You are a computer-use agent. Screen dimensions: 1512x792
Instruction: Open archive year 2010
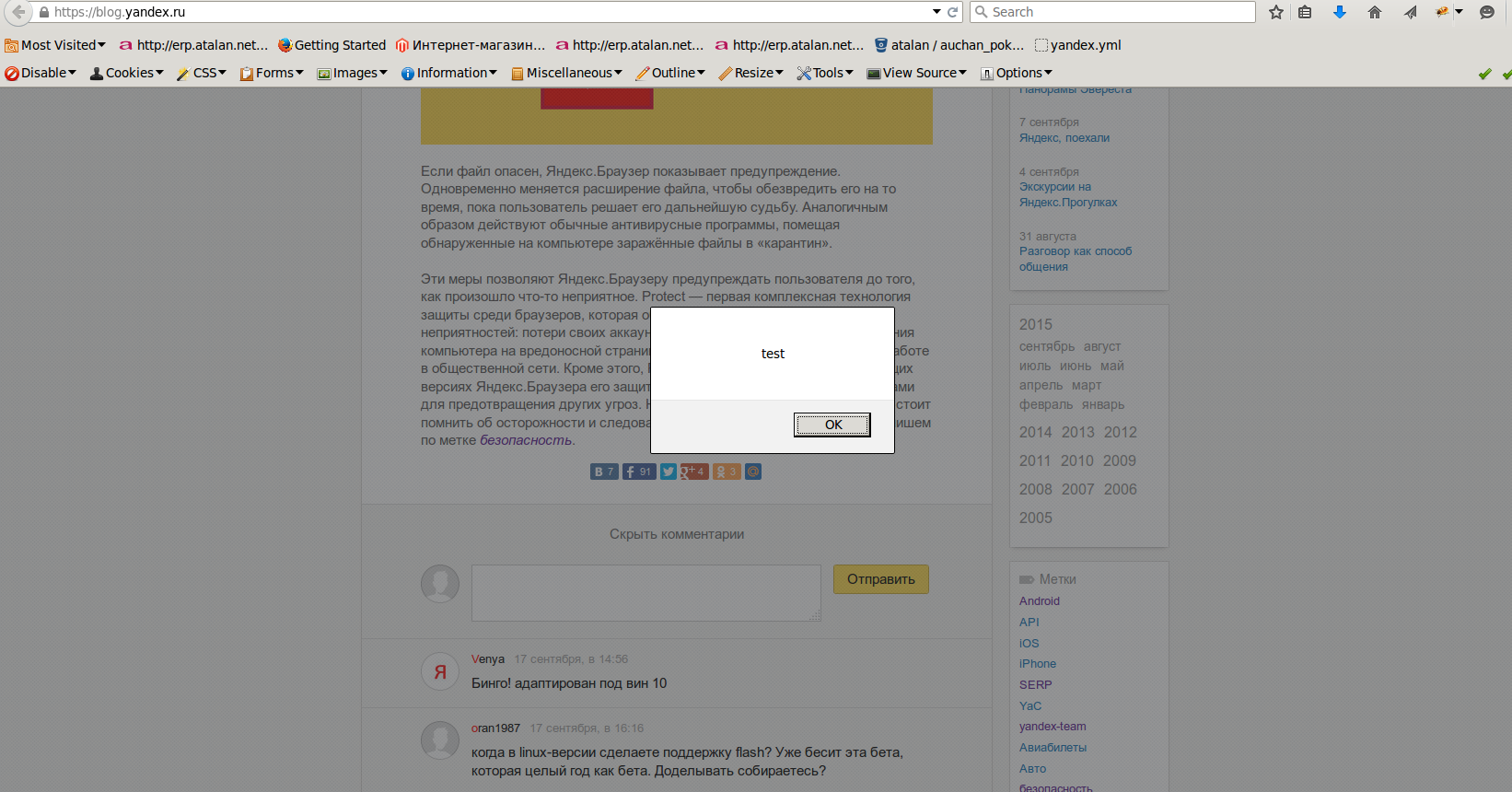point(1077,461)
